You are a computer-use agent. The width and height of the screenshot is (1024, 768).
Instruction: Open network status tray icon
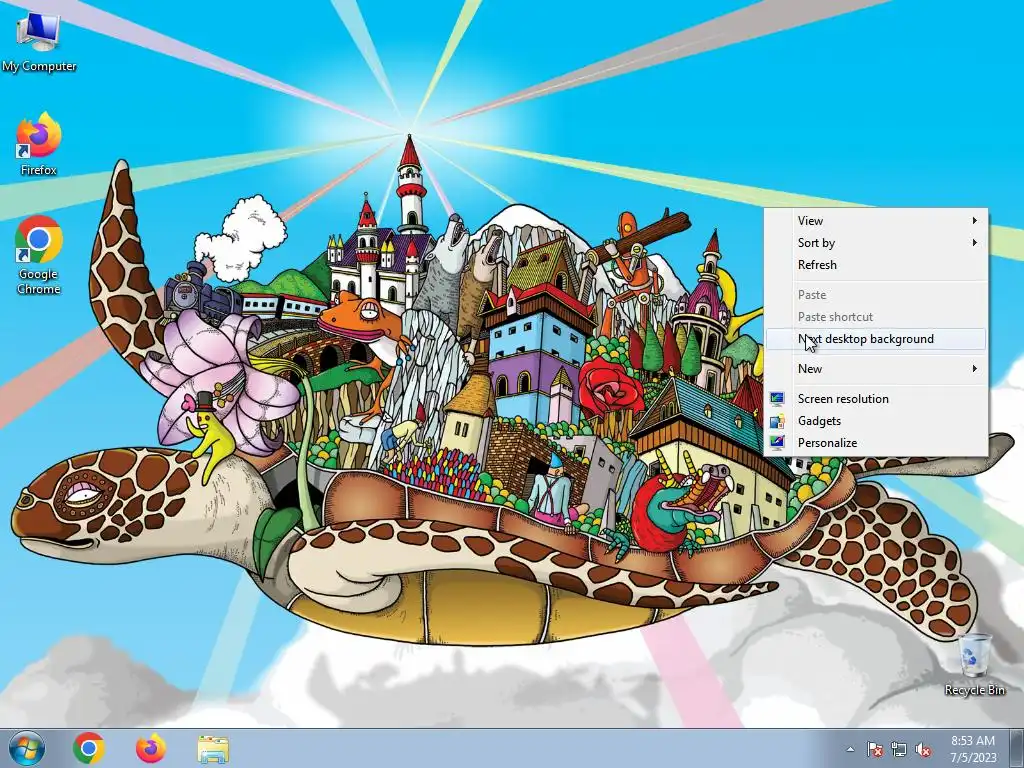click(899, 749)
